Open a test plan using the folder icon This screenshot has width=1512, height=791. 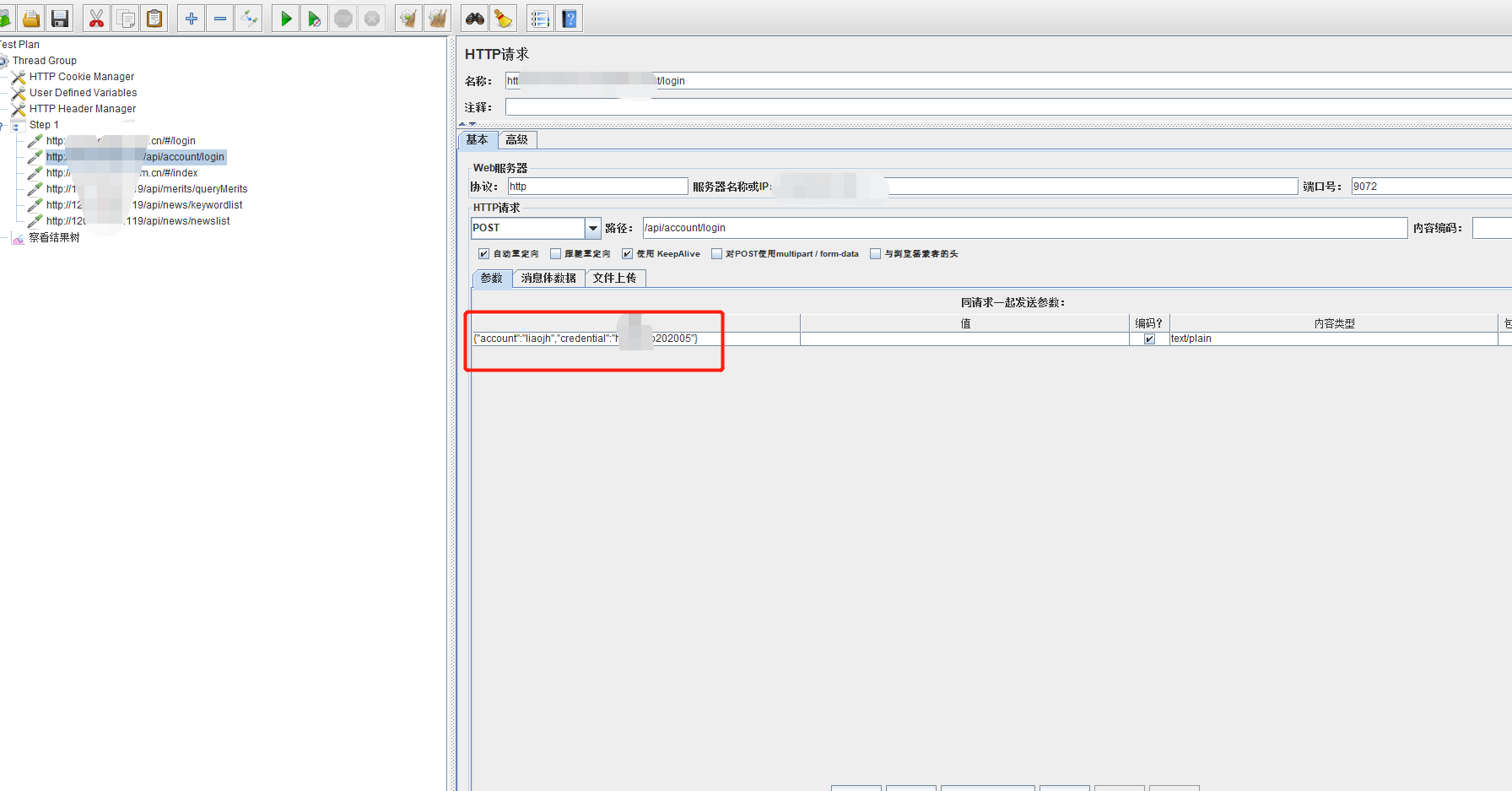click(31, 18)
